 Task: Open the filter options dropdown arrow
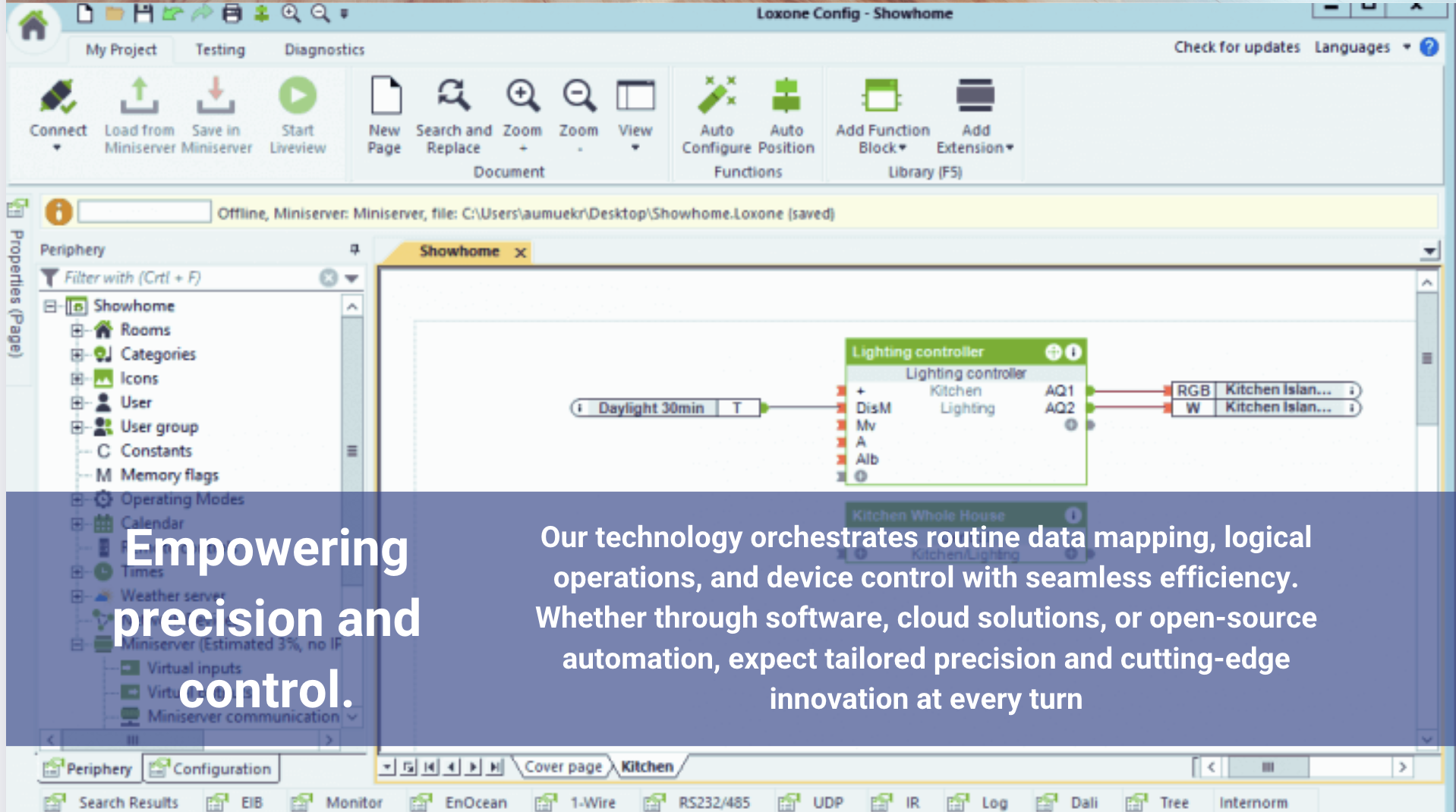tap(351, 278)
